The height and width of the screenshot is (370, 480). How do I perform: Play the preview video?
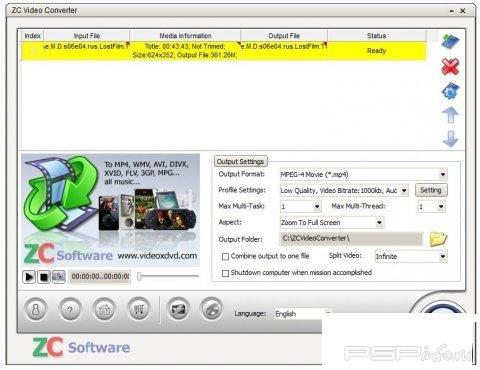[x=29, y=277]
